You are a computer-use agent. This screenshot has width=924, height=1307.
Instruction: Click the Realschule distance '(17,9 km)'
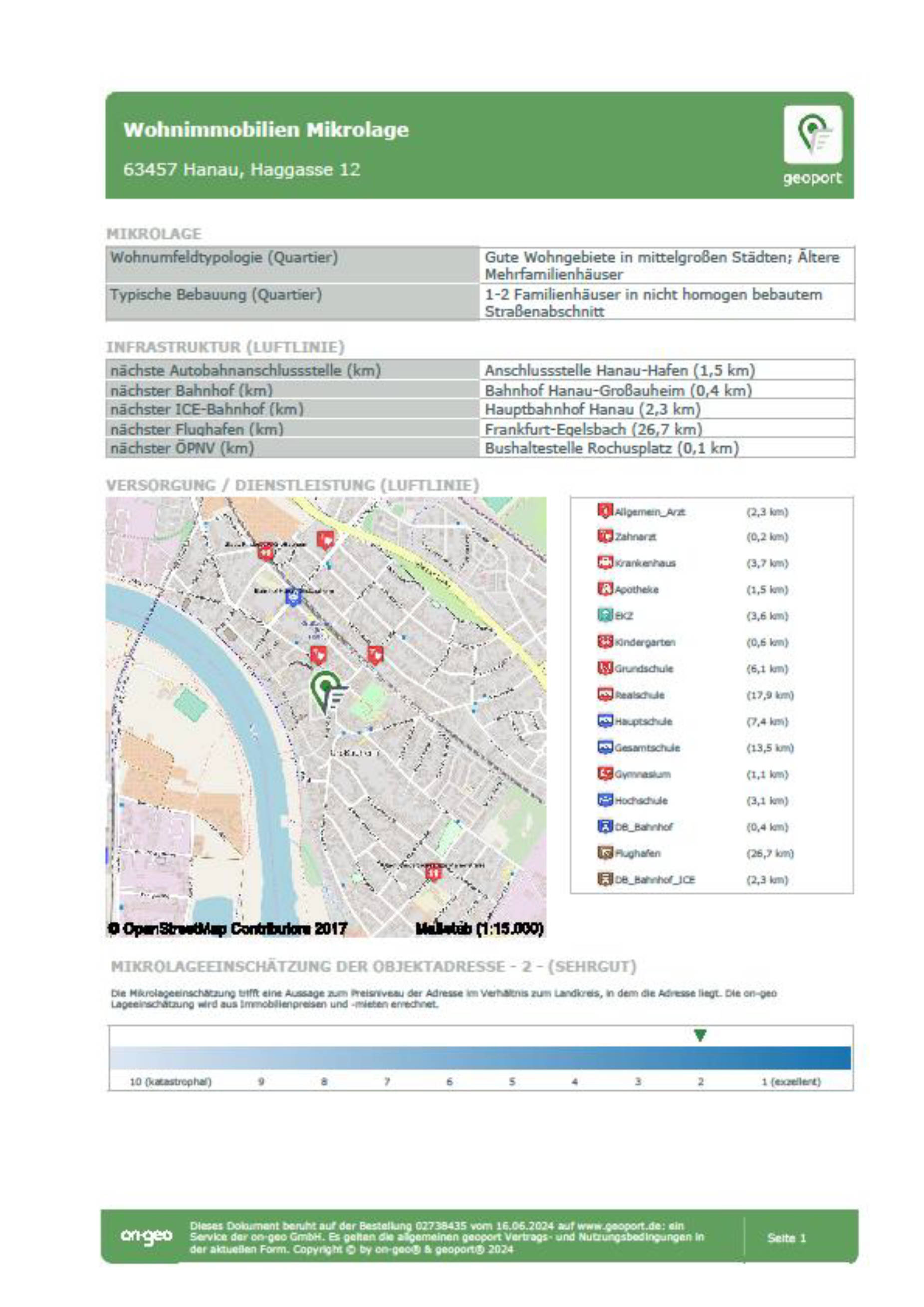(x=770, y=695)
